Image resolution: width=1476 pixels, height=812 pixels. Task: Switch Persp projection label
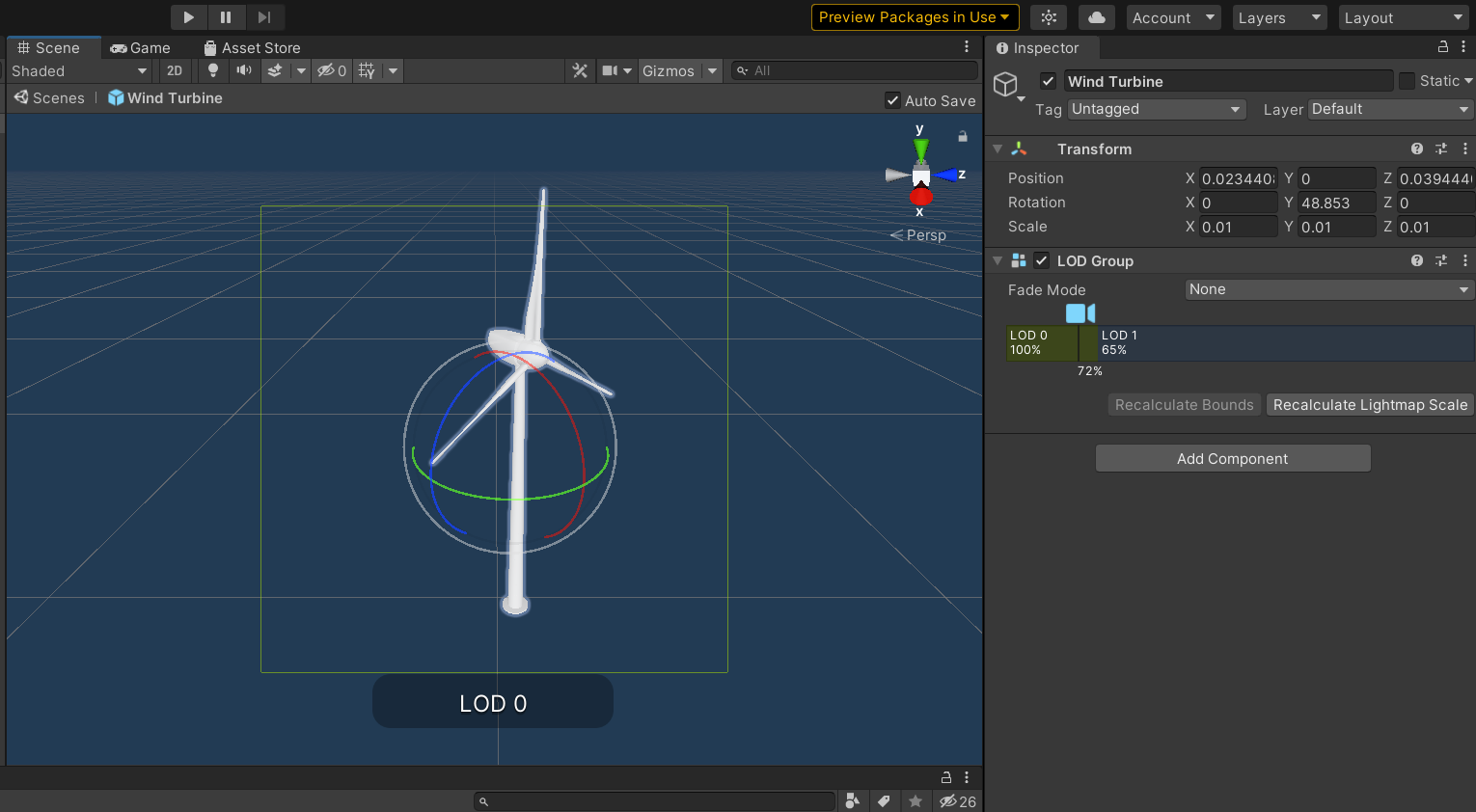918,235
